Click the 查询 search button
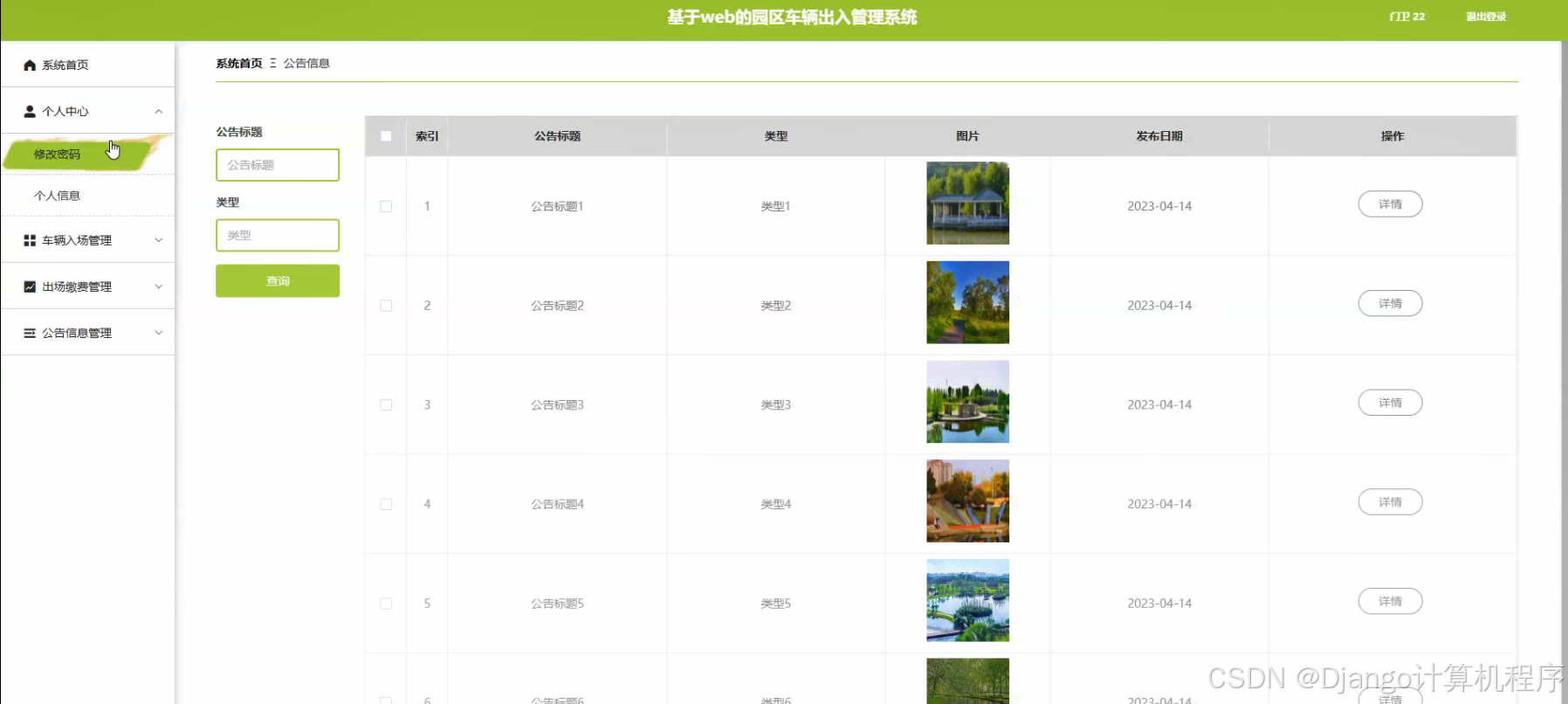The width and height of the screenshot is (1568, 704). [278, 281]
